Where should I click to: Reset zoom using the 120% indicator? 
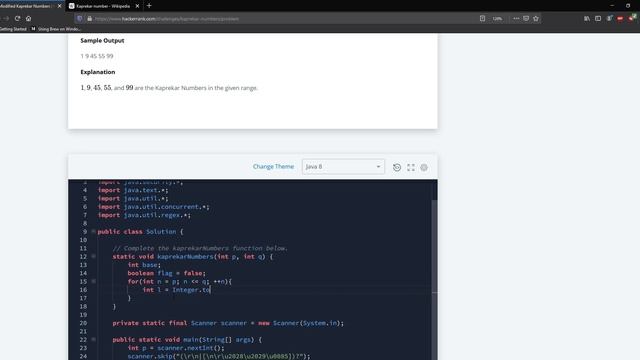497,18
